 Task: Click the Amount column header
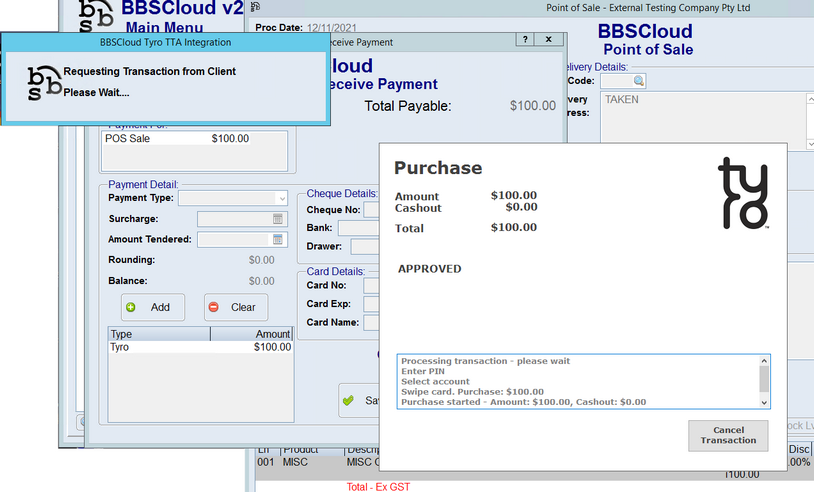pyautogui.click(x=251, y=334)
